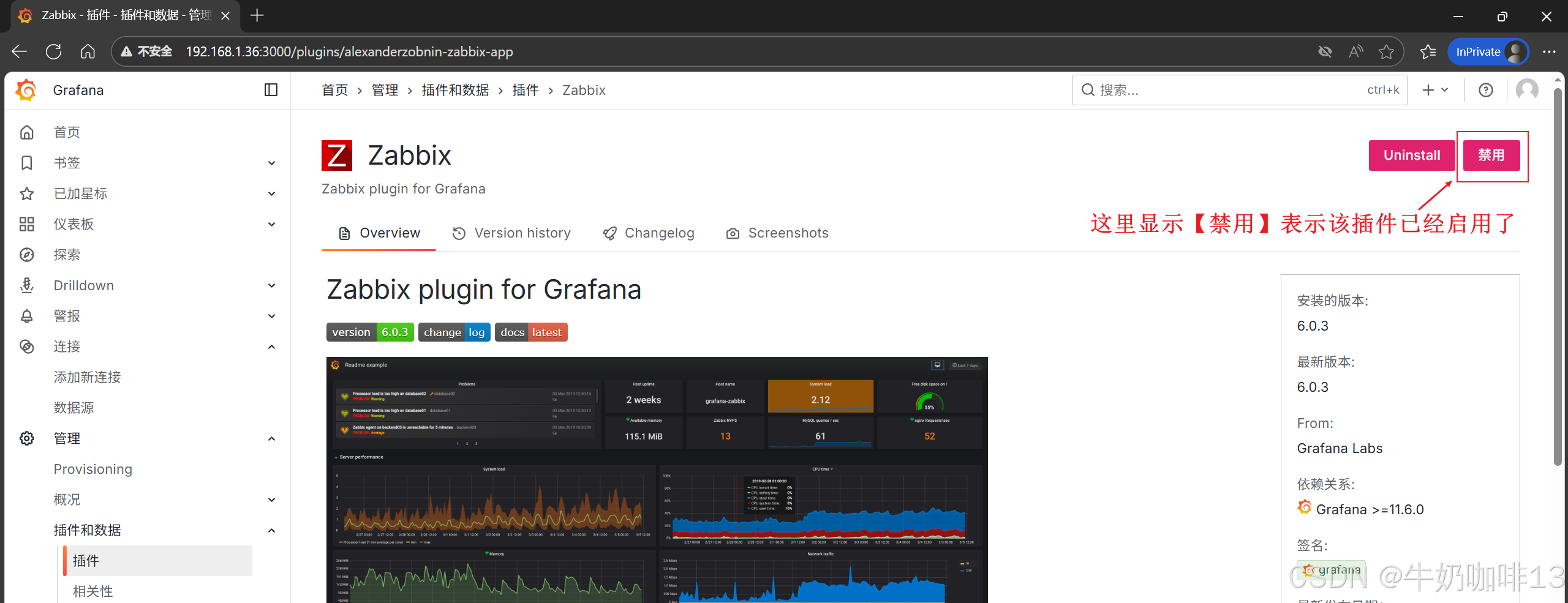This screenshot has width=1568, height=603.
Task: Open Provisioning in sidebar
Action: click(93, 469)
